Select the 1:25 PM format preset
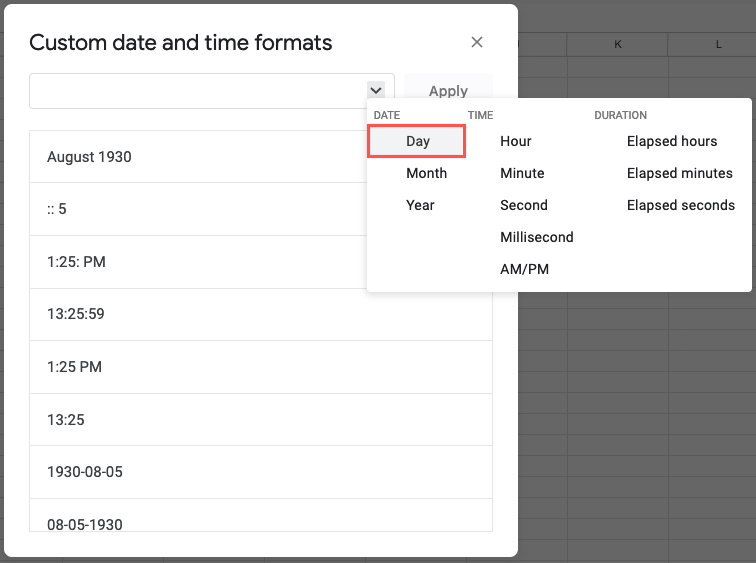The image size is (756, 563). click(x=261, y=367)
